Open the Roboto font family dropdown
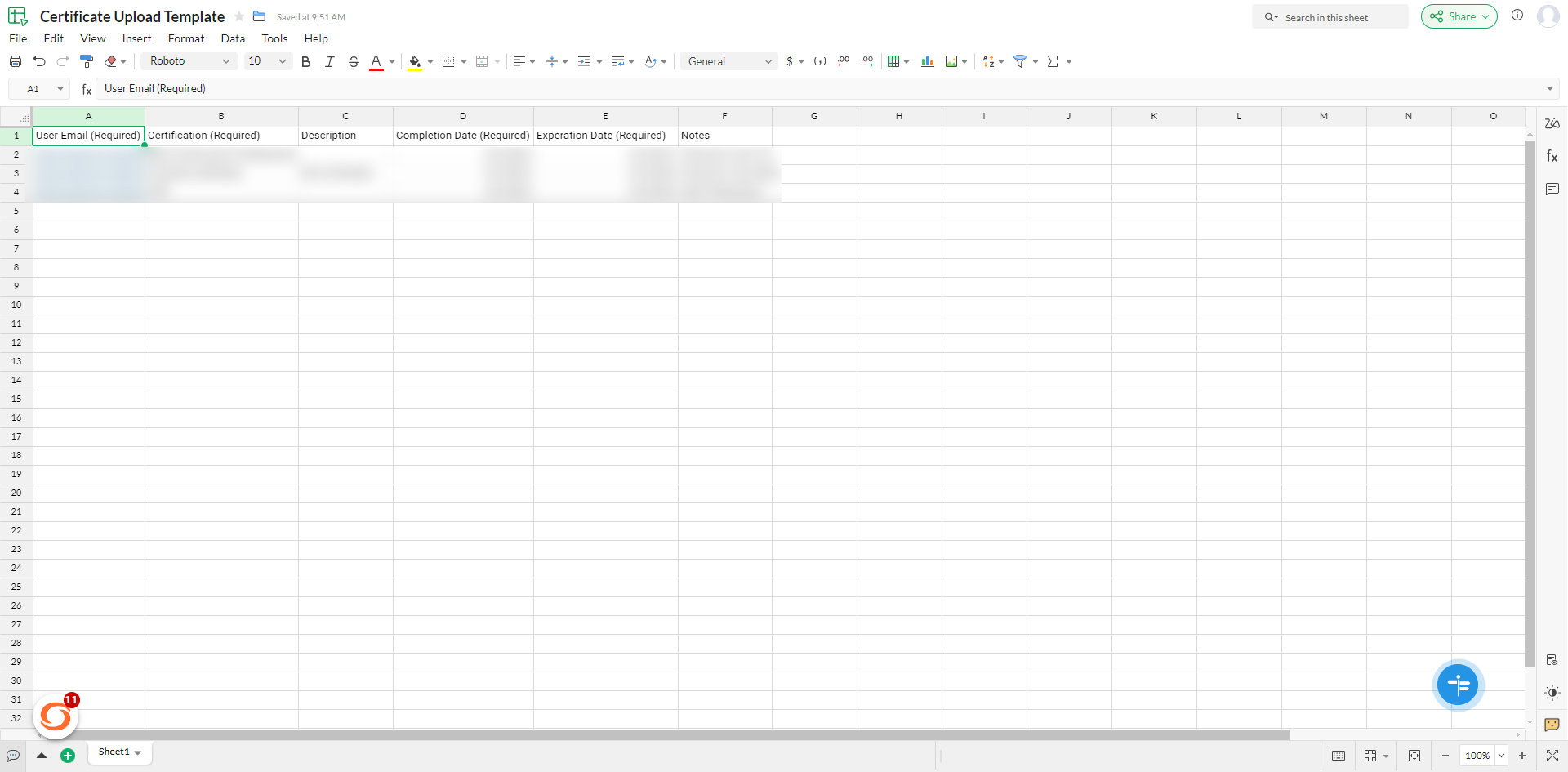The height and width of the screenshot is (772, 1568). (x=189, y=61)
